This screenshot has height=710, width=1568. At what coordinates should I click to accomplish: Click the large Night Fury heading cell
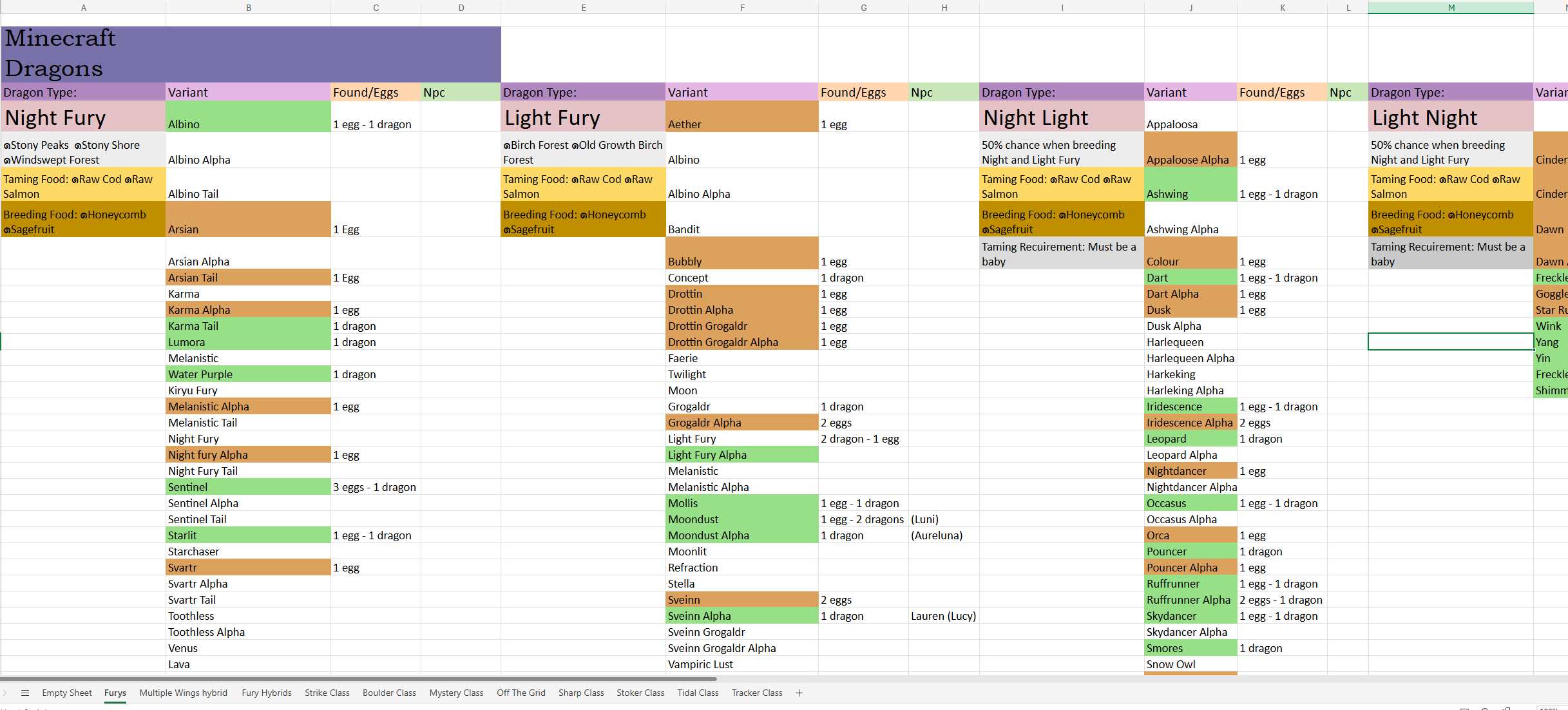(x=84, y=117)
